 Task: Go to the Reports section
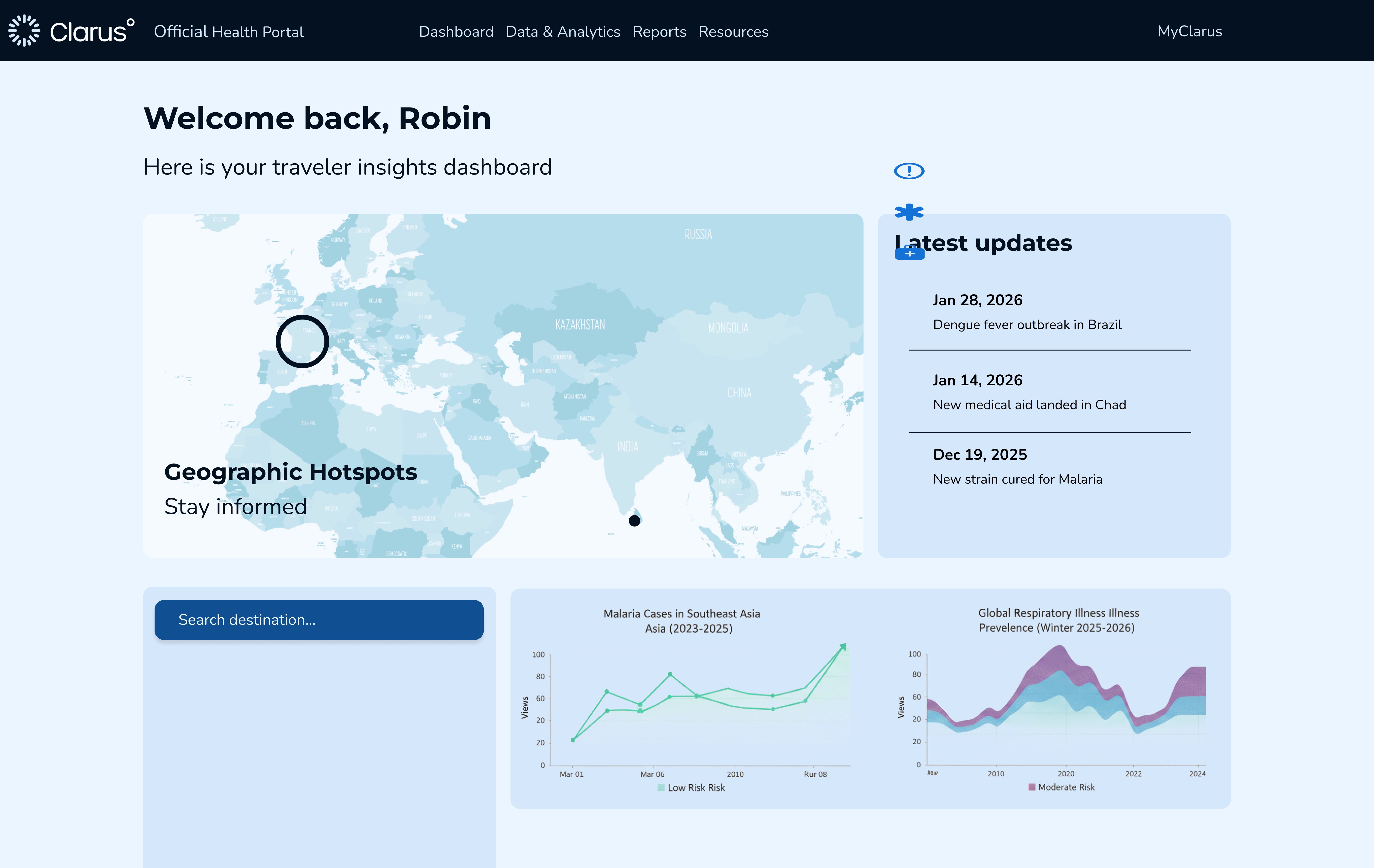click(659, 32)
